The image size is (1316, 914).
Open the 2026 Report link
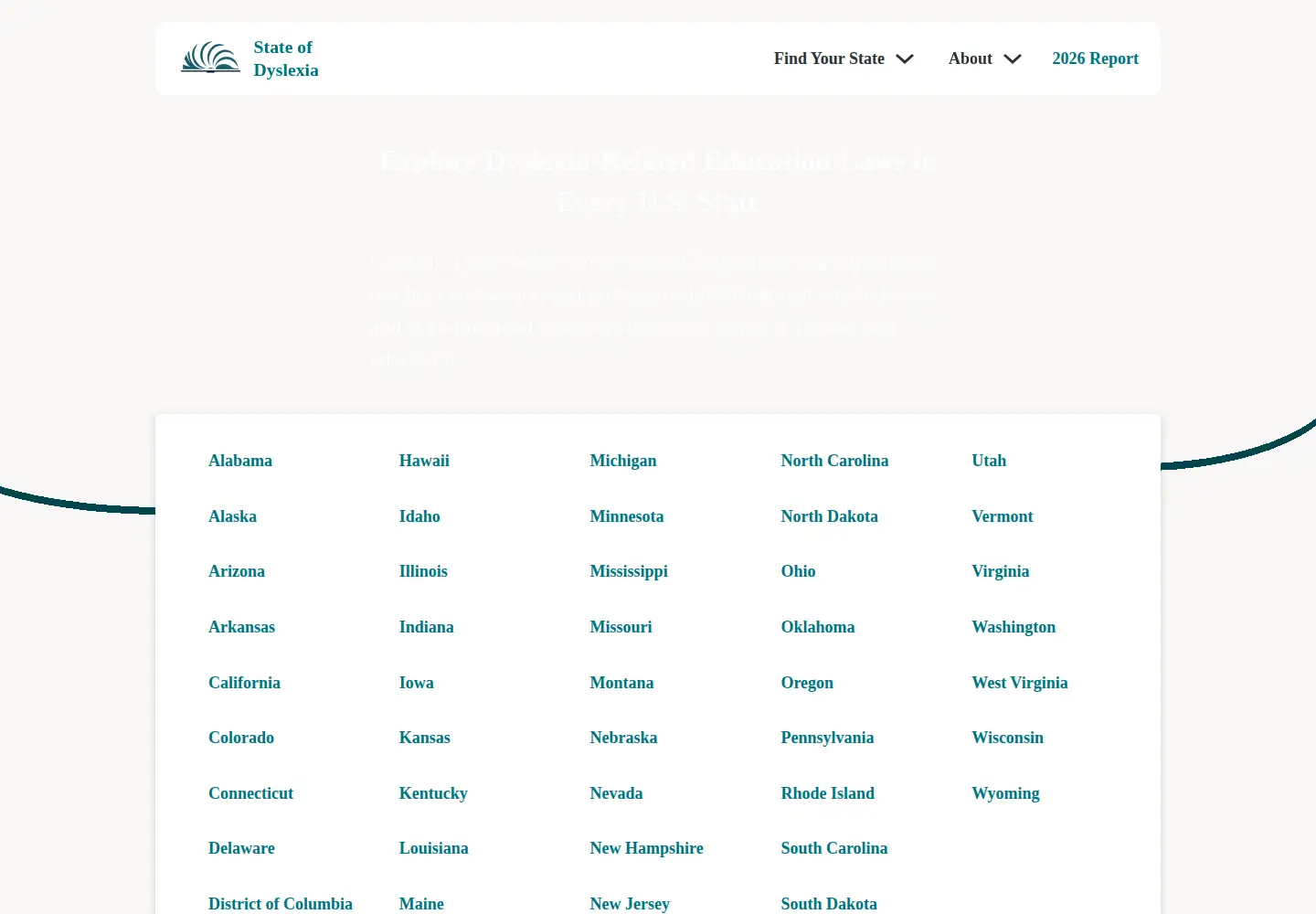tap(1095, 58)
